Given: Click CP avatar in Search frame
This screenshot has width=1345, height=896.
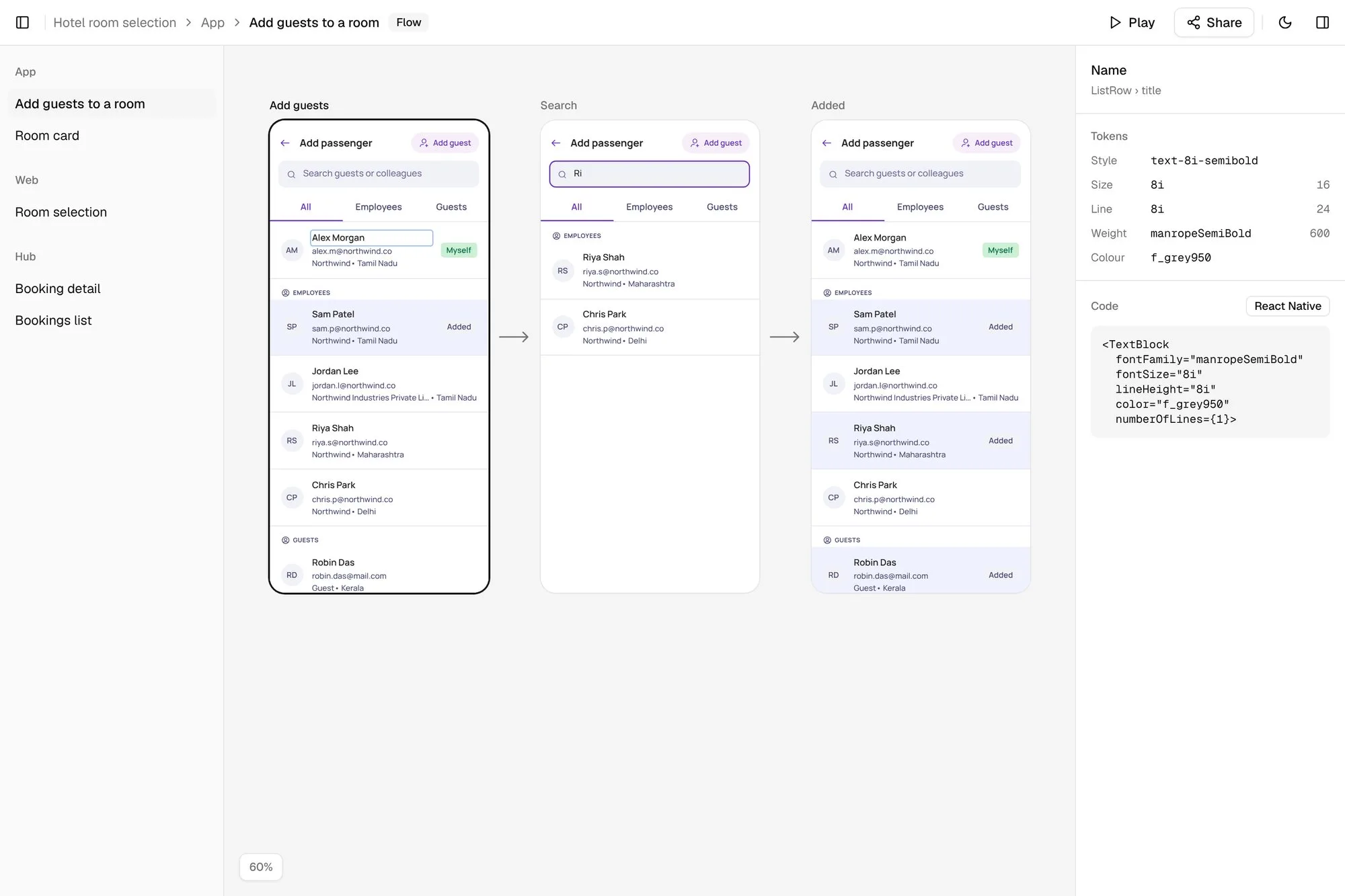Looking at the screenshot, I should click(x=562, y=327).
